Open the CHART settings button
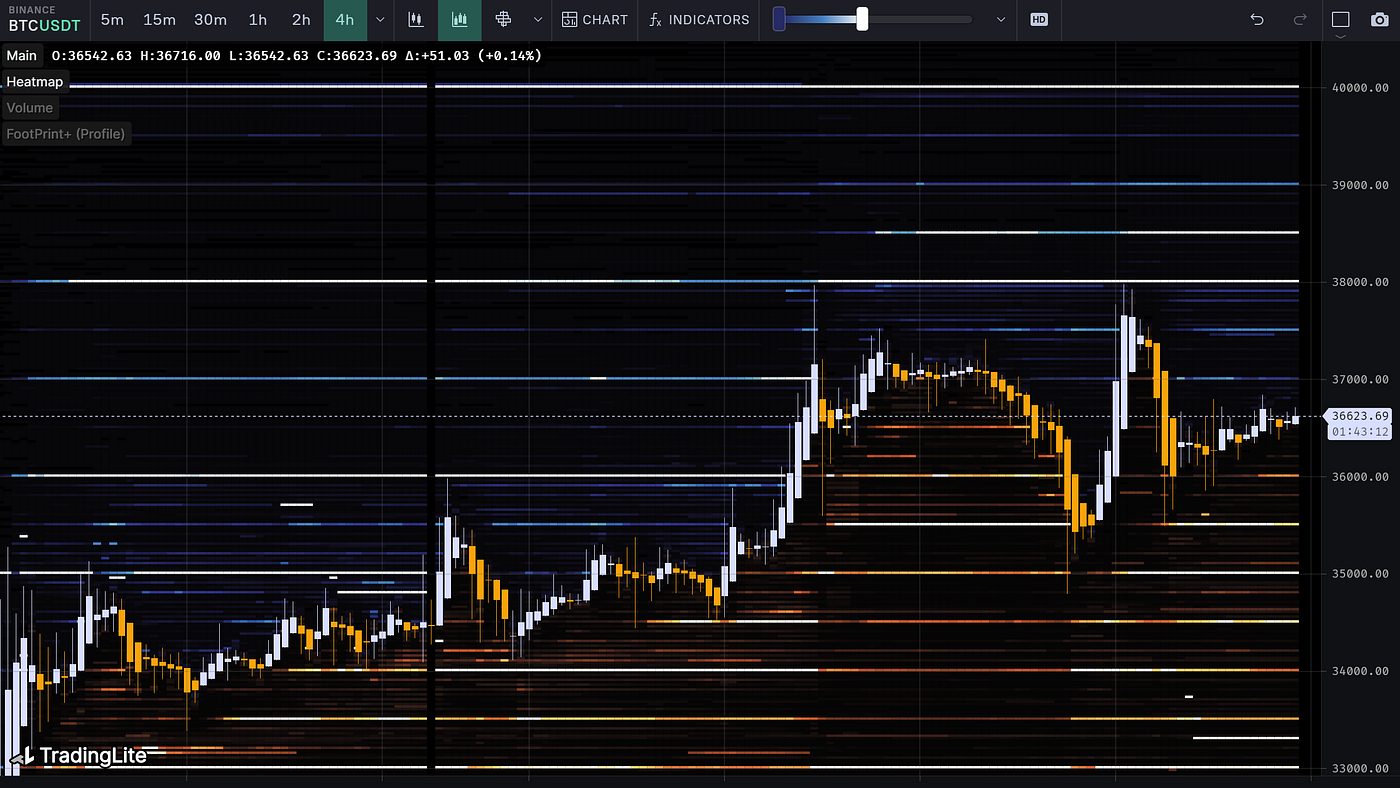The image size is (1400, 788). coord(595,20)
